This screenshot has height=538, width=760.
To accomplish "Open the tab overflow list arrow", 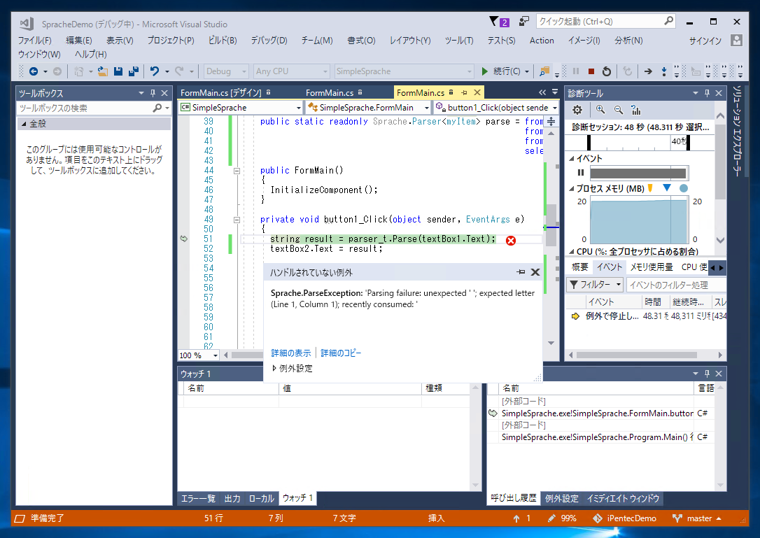I will click(555, 92).
